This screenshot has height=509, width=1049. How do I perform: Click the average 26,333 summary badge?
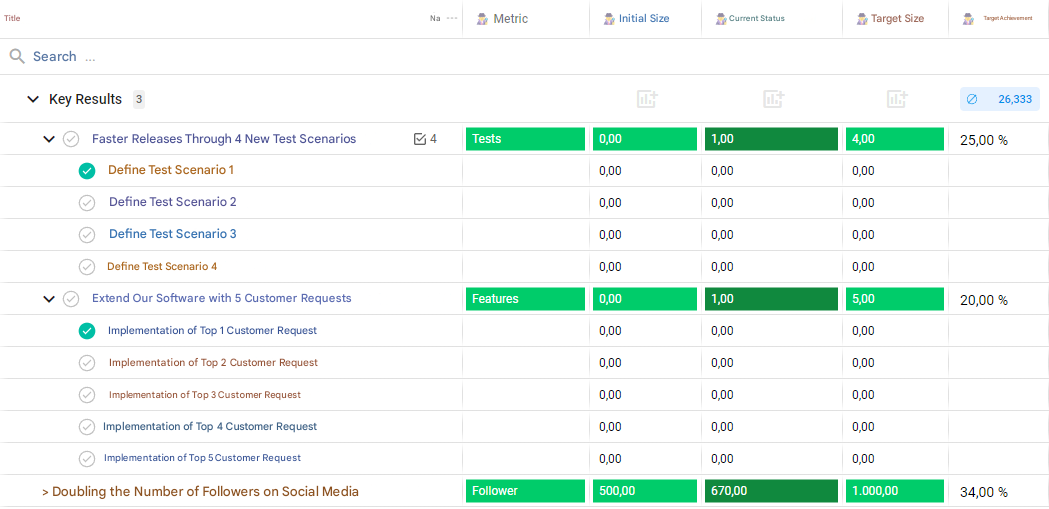pyautogui.click(x=999, y=99)
